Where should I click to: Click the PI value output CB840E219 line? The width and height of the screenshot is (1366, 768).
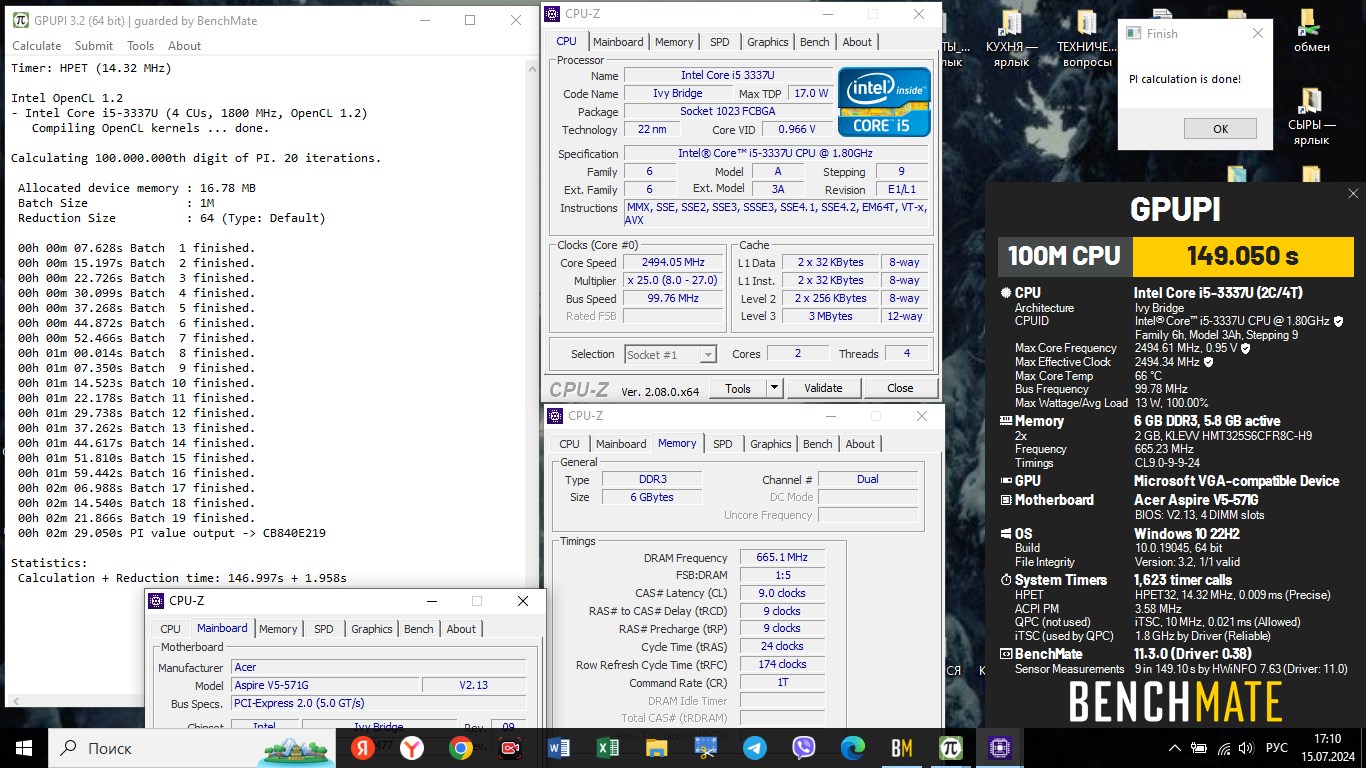click(x=171, y=533)
